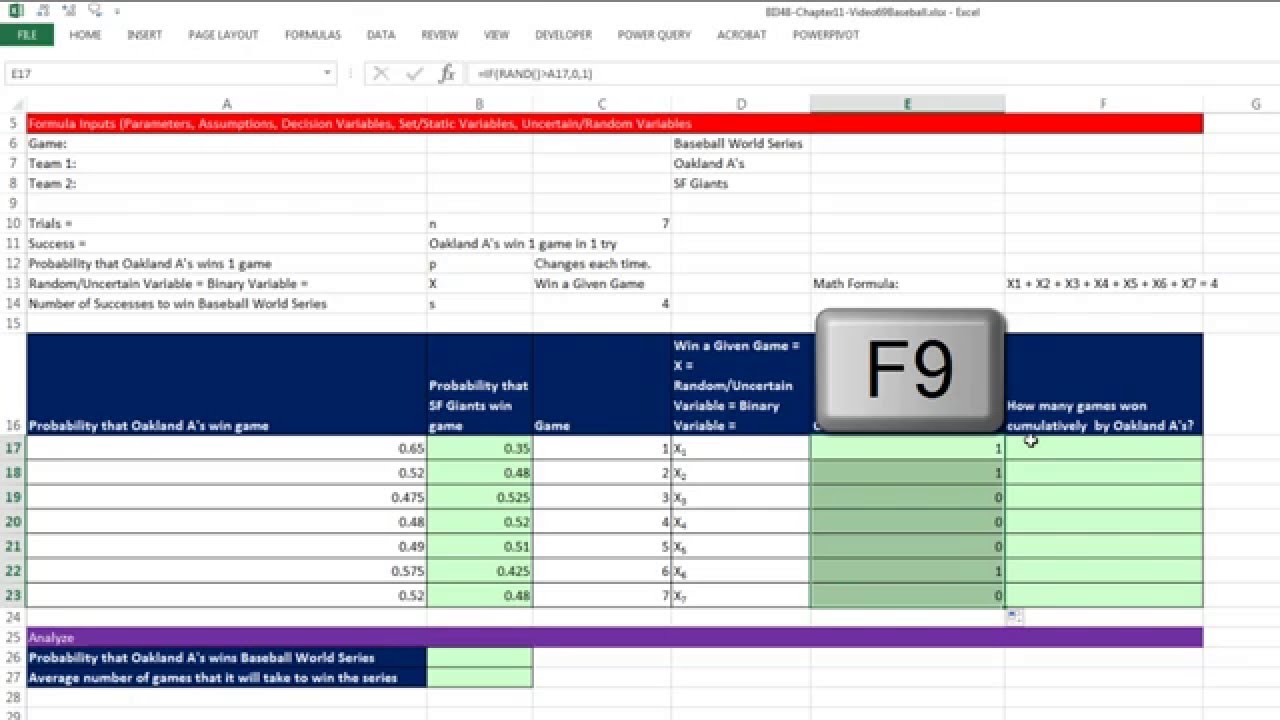The image size is (1280, 720).
Task: Select 'Average number of games that it will take'
Action: (227, 677)
